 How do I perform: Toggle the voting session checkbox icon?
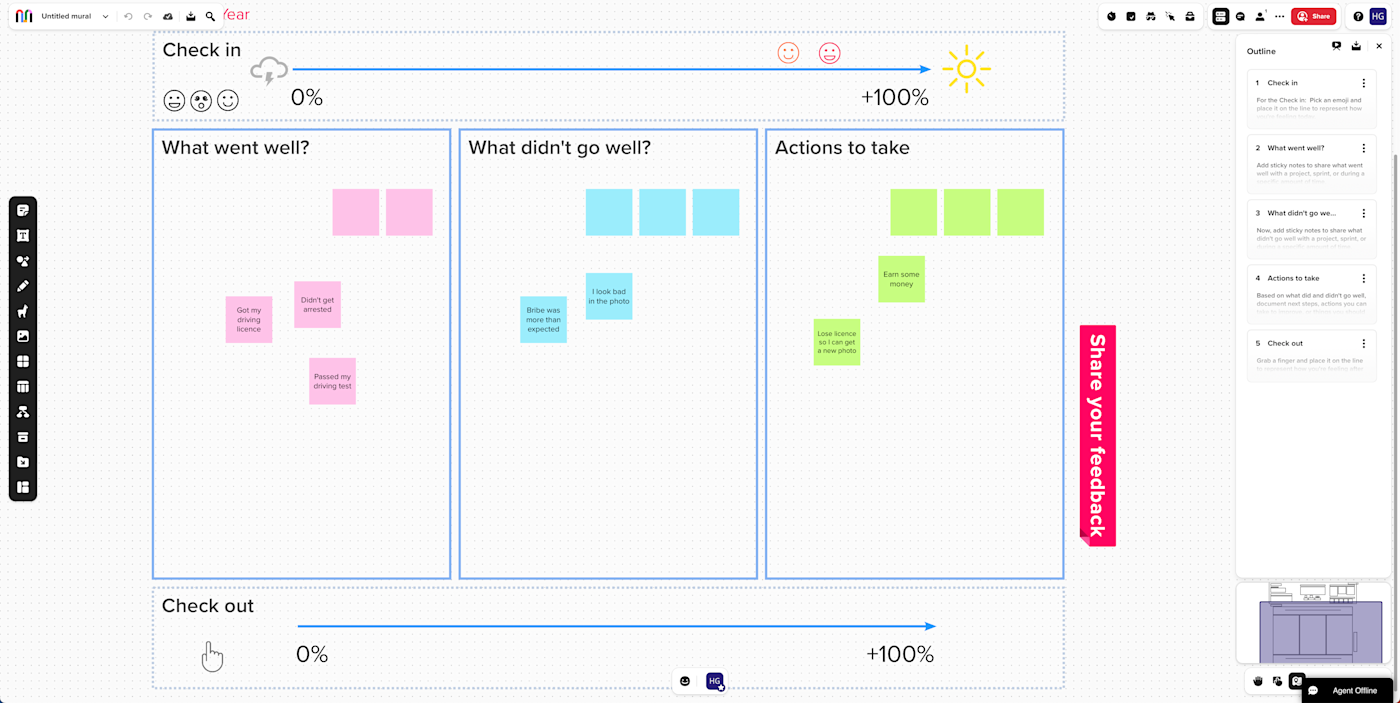(x=1131, y=16)
